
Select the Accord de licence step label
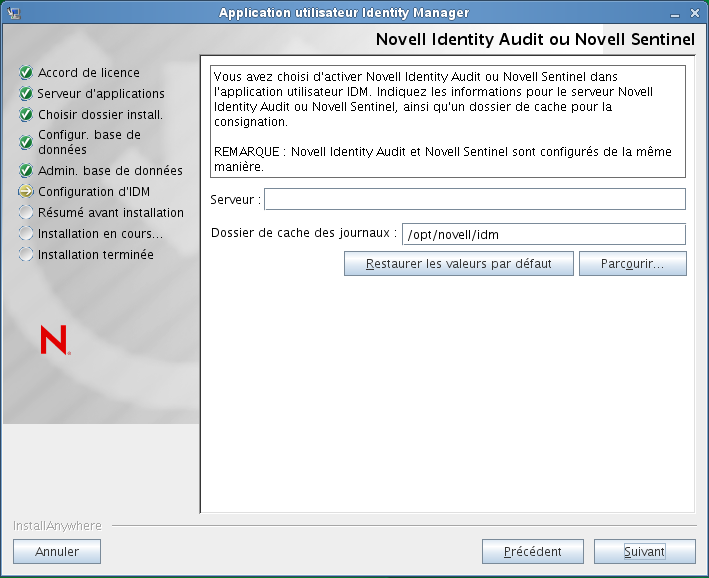click(x=89, y=72)
